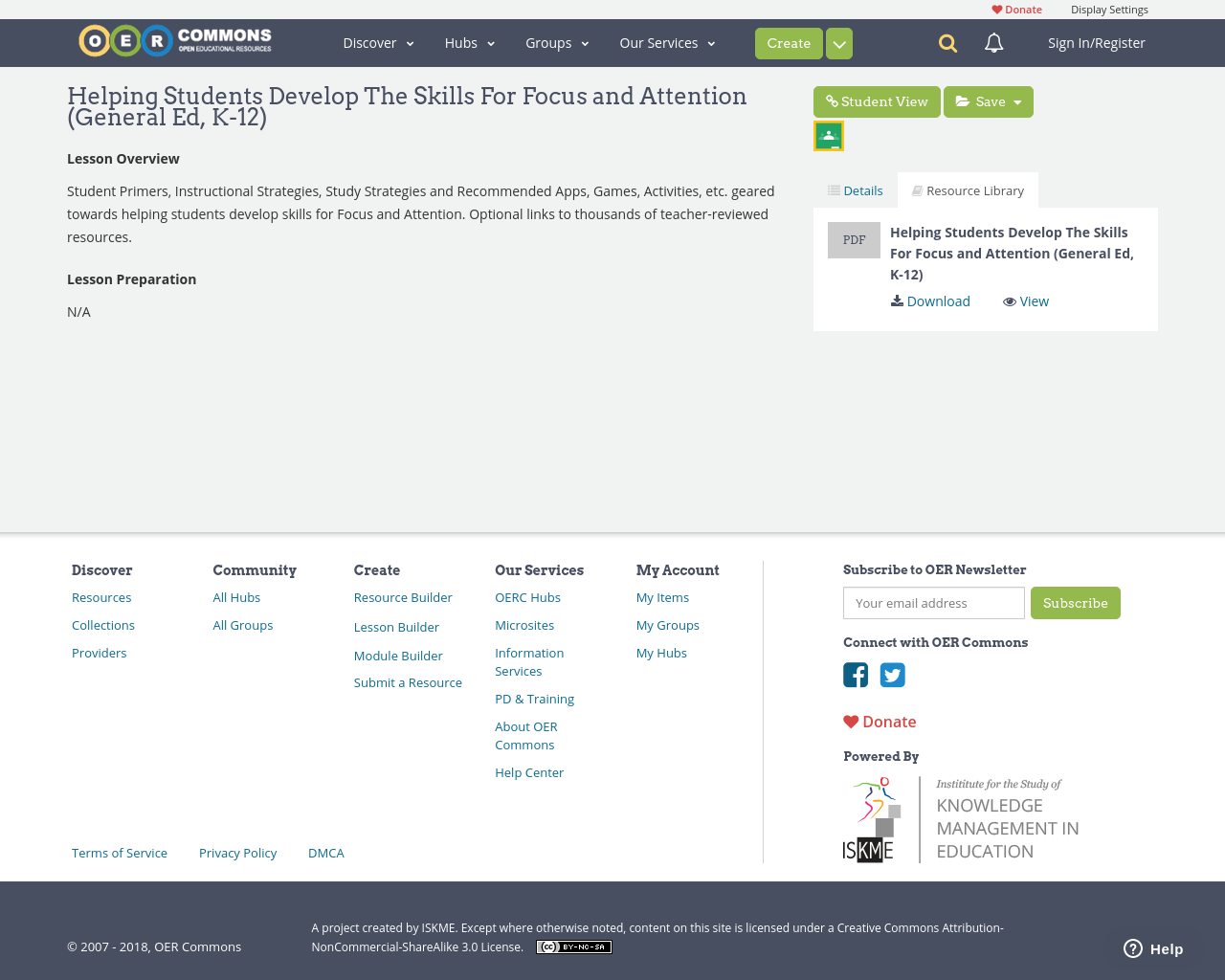Connect with OER Commons on Facebook
This screenshot has width=1225, height=980.
click(x=855, y=675)
